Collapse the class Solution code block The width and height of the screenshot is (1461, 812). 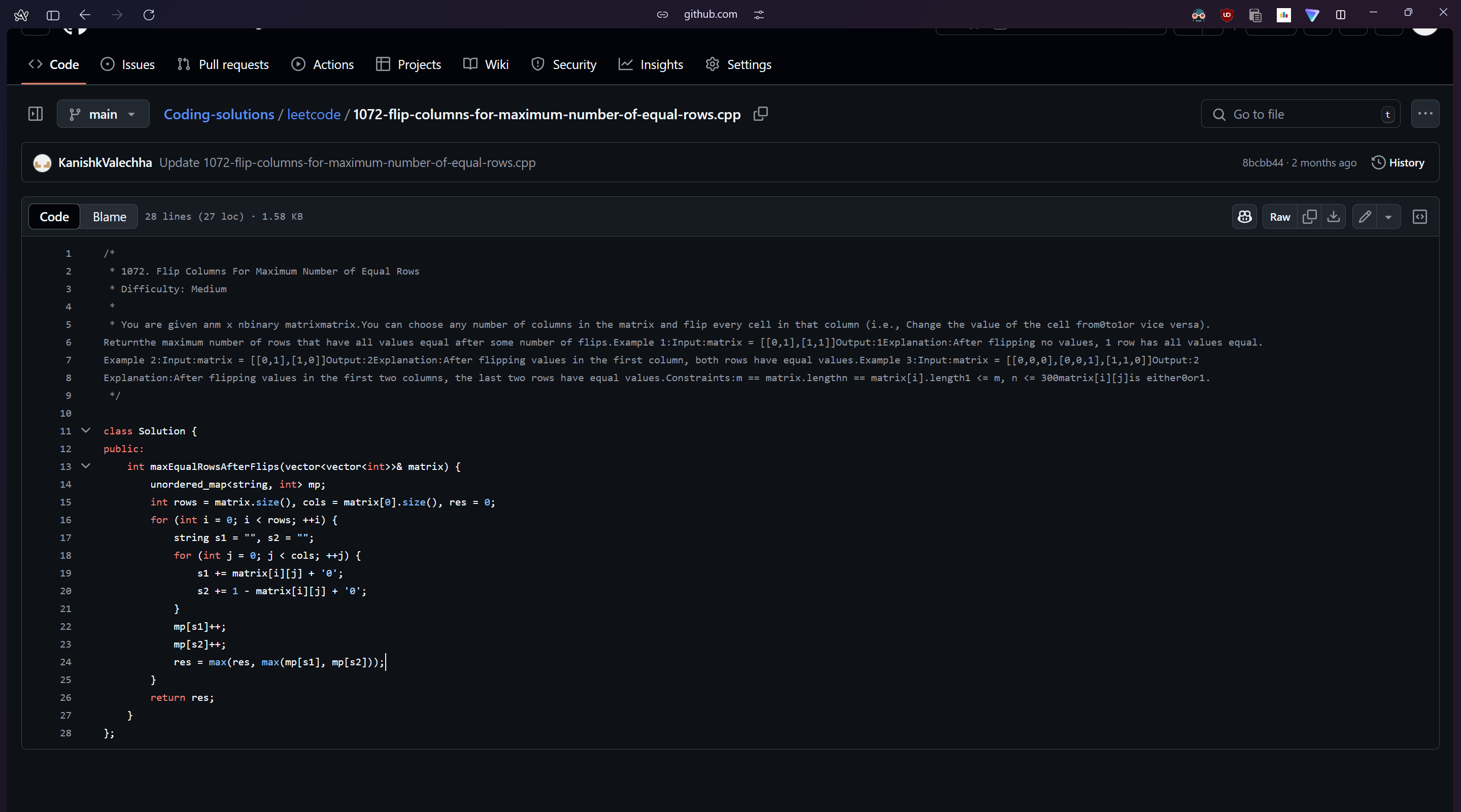tap(86, 430)
